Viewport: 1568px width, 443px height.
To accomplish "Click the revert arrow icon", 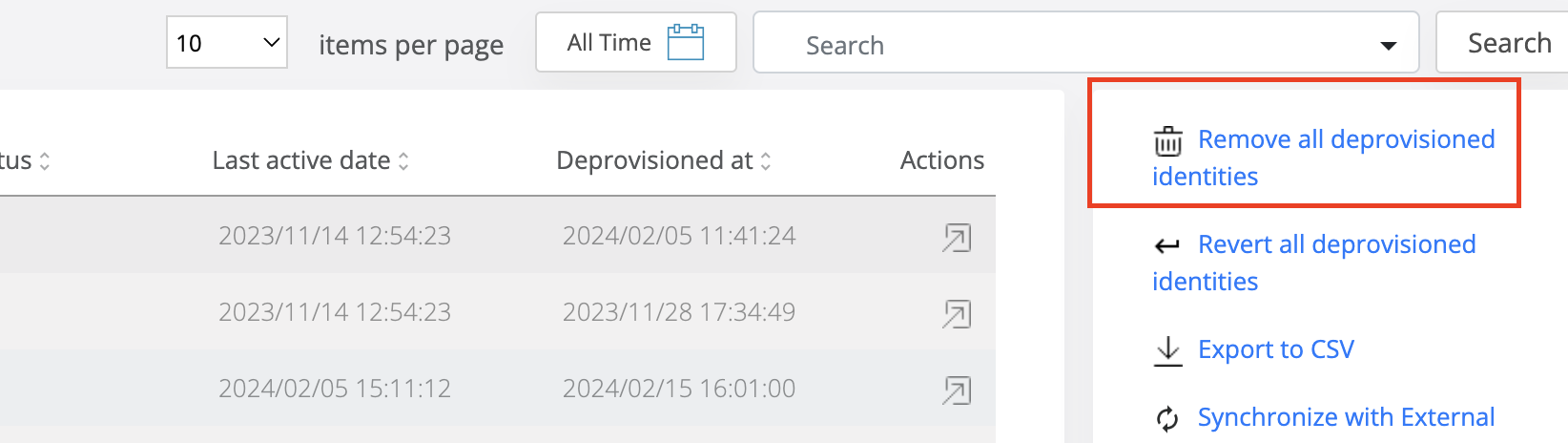I will [x=1167, y=246].
